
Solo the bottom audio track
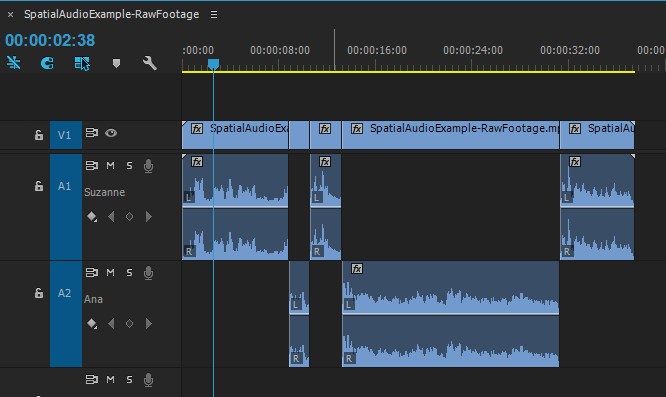click(x=129, y=380)
